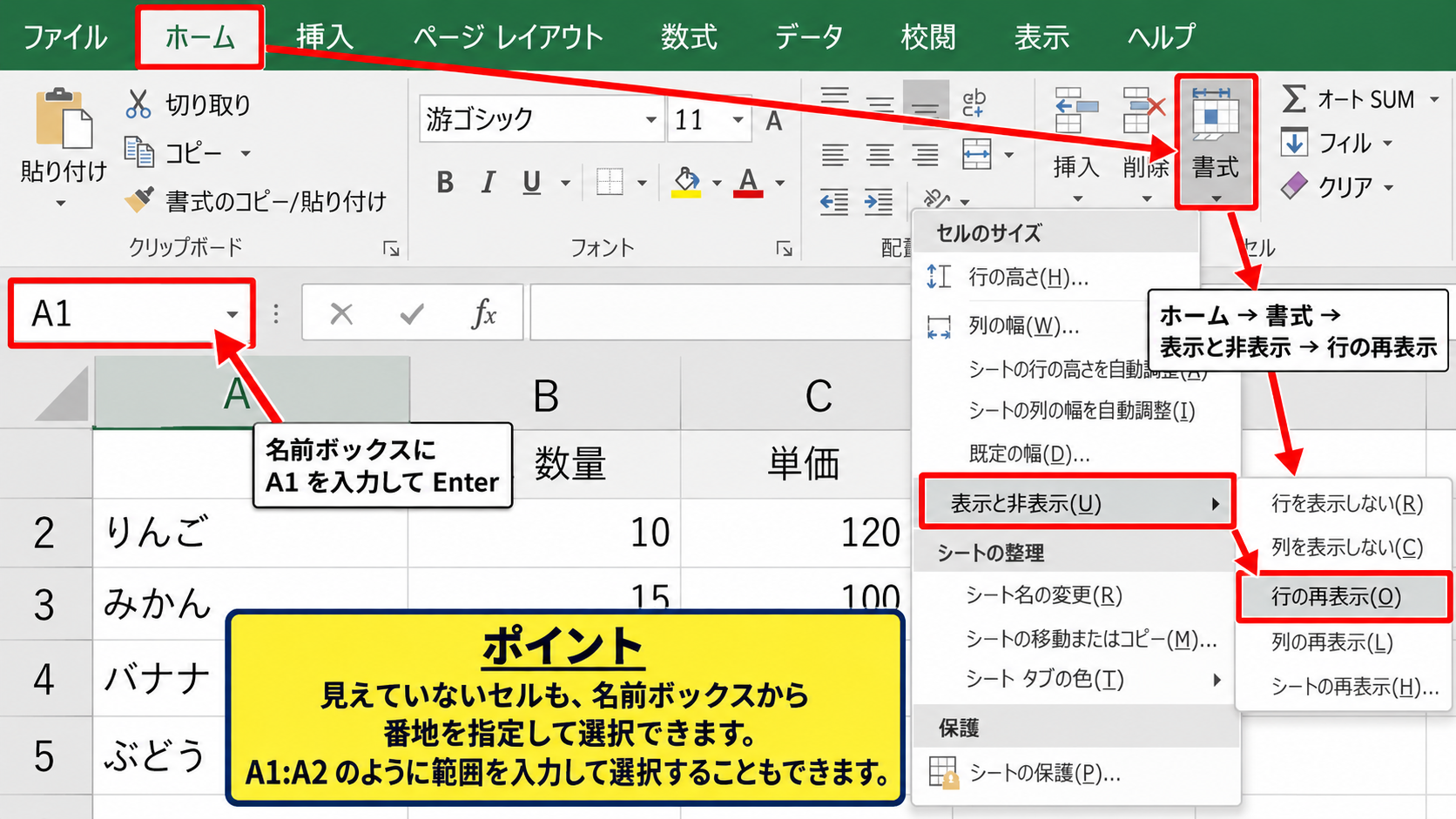Click the text orientation icon

937,198
